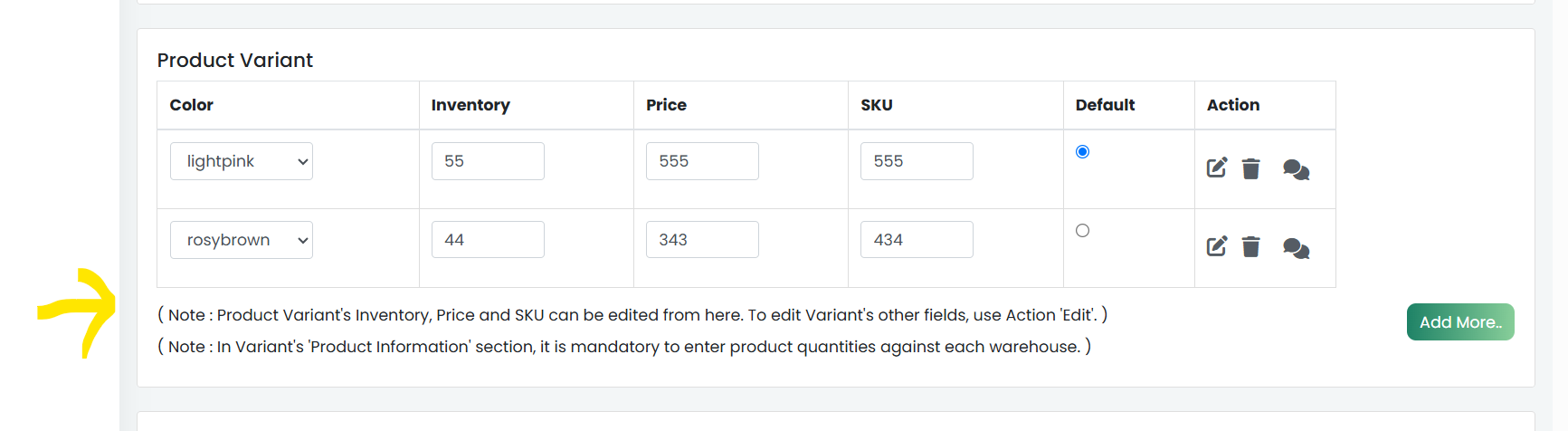Focus rosybrown SKU field showing 434
This screenshot has height=431, width=1568.
[917, 240]
